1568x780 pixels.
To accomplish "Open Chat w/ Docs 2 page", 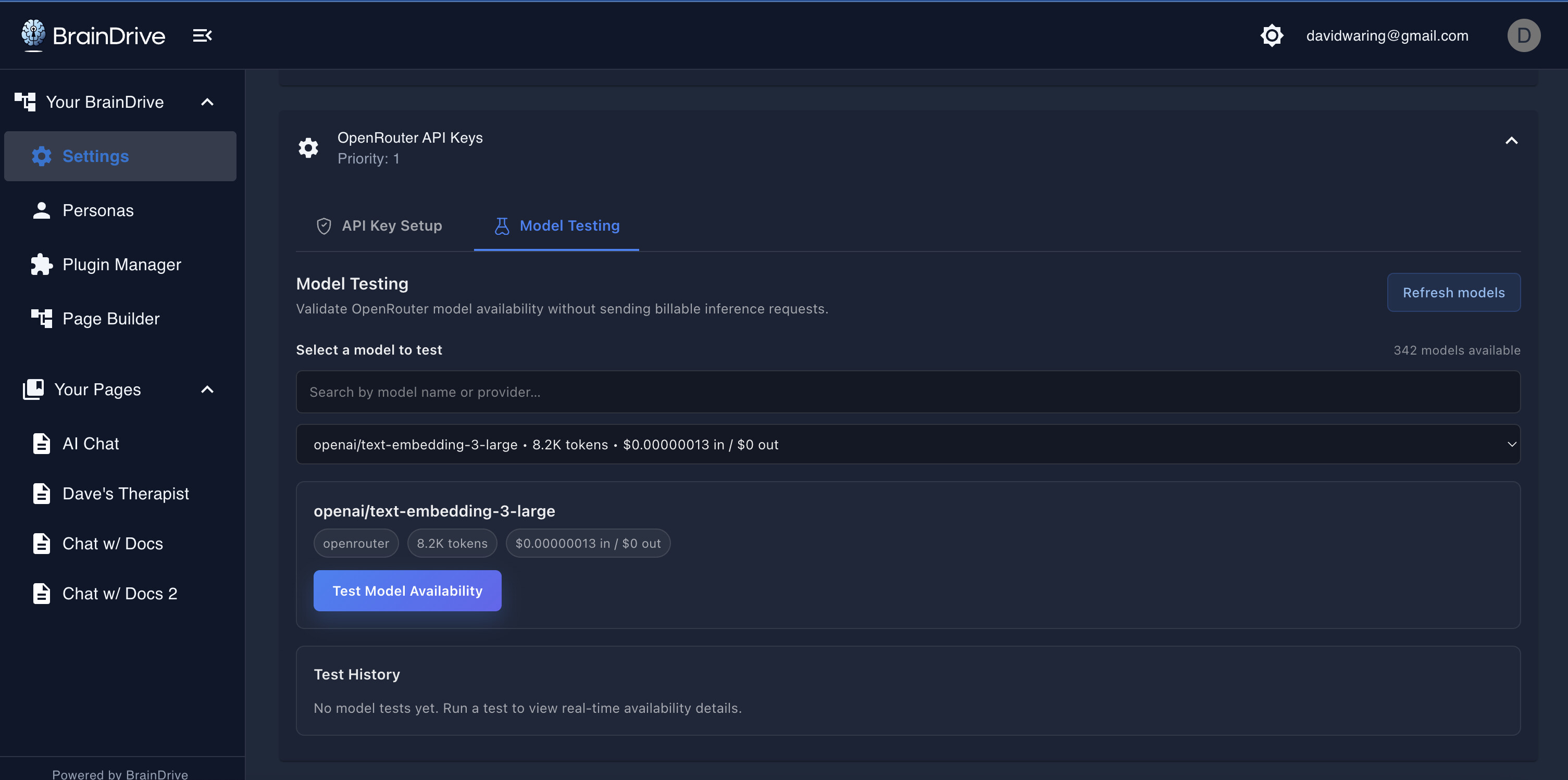I will [119, 593].
